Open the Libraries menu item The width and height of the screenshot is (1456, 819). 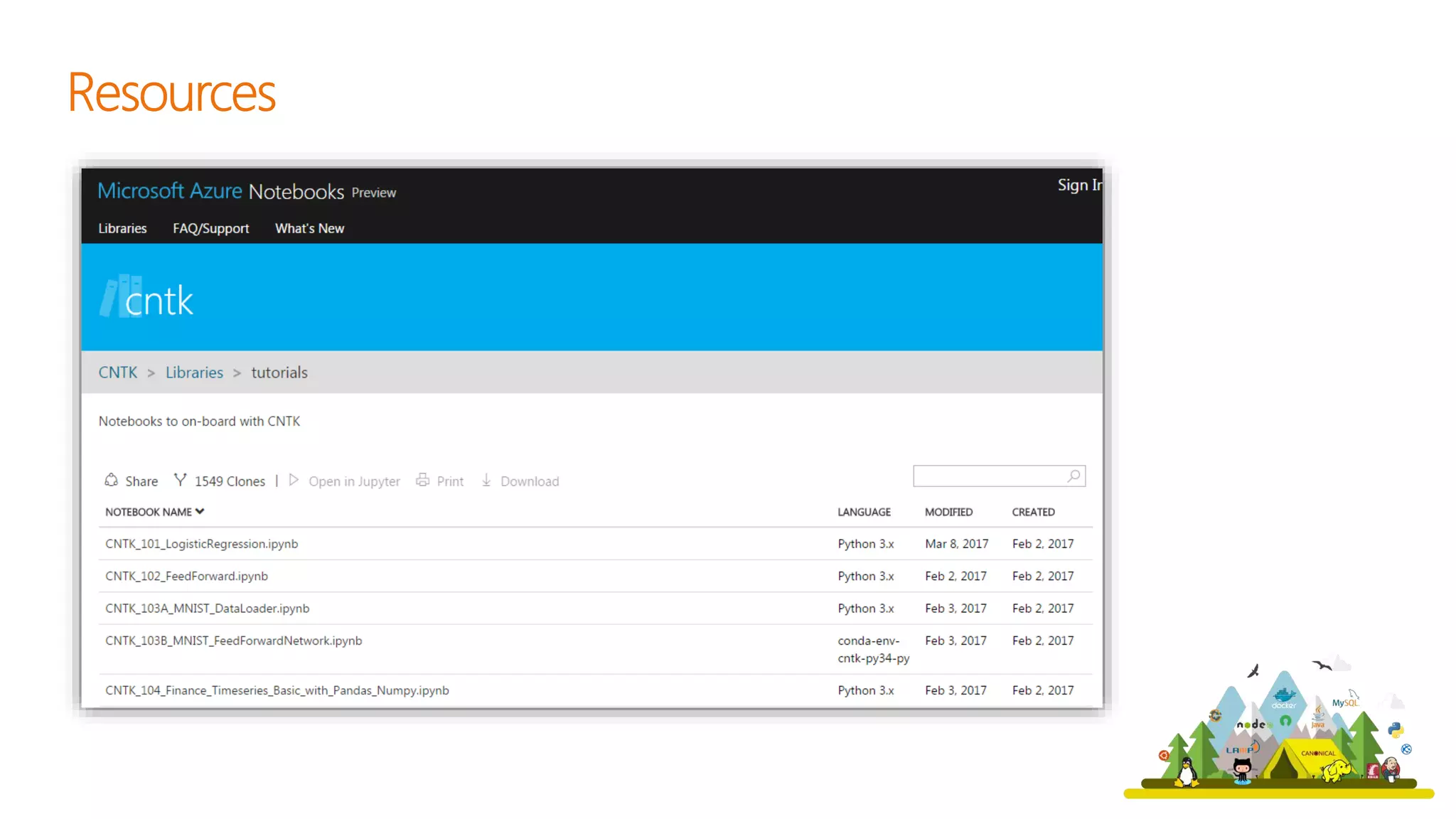(x=122, y=228)
